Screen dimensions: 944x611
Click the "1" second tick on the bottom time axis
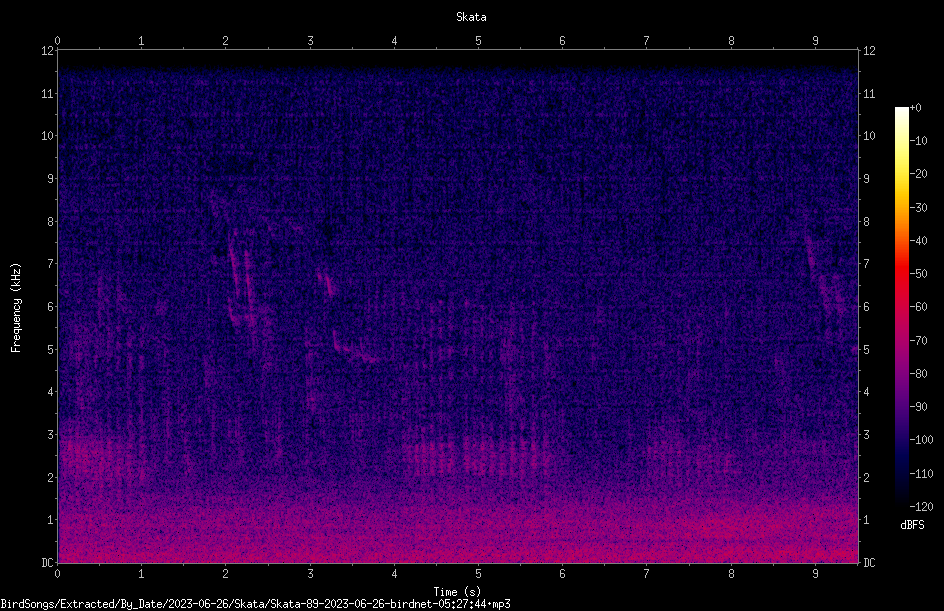pos(141,574)
